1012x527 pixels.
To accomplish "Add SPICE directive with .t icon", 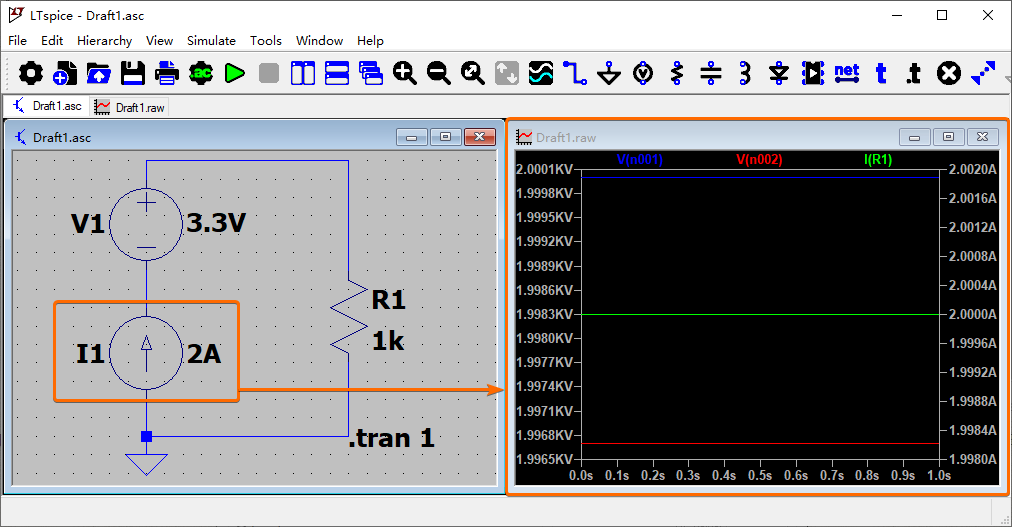I will 913,74.
